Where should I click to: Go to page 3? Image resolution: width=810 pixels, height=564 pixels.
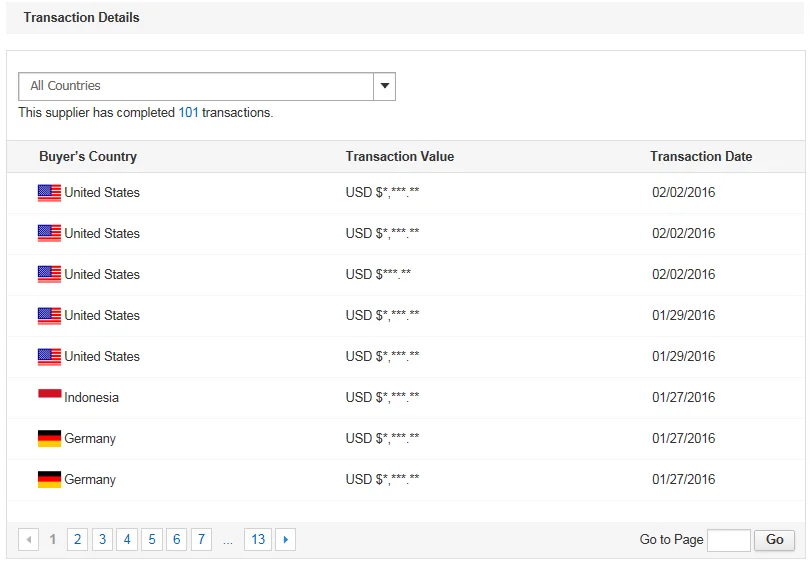[102, 540]
